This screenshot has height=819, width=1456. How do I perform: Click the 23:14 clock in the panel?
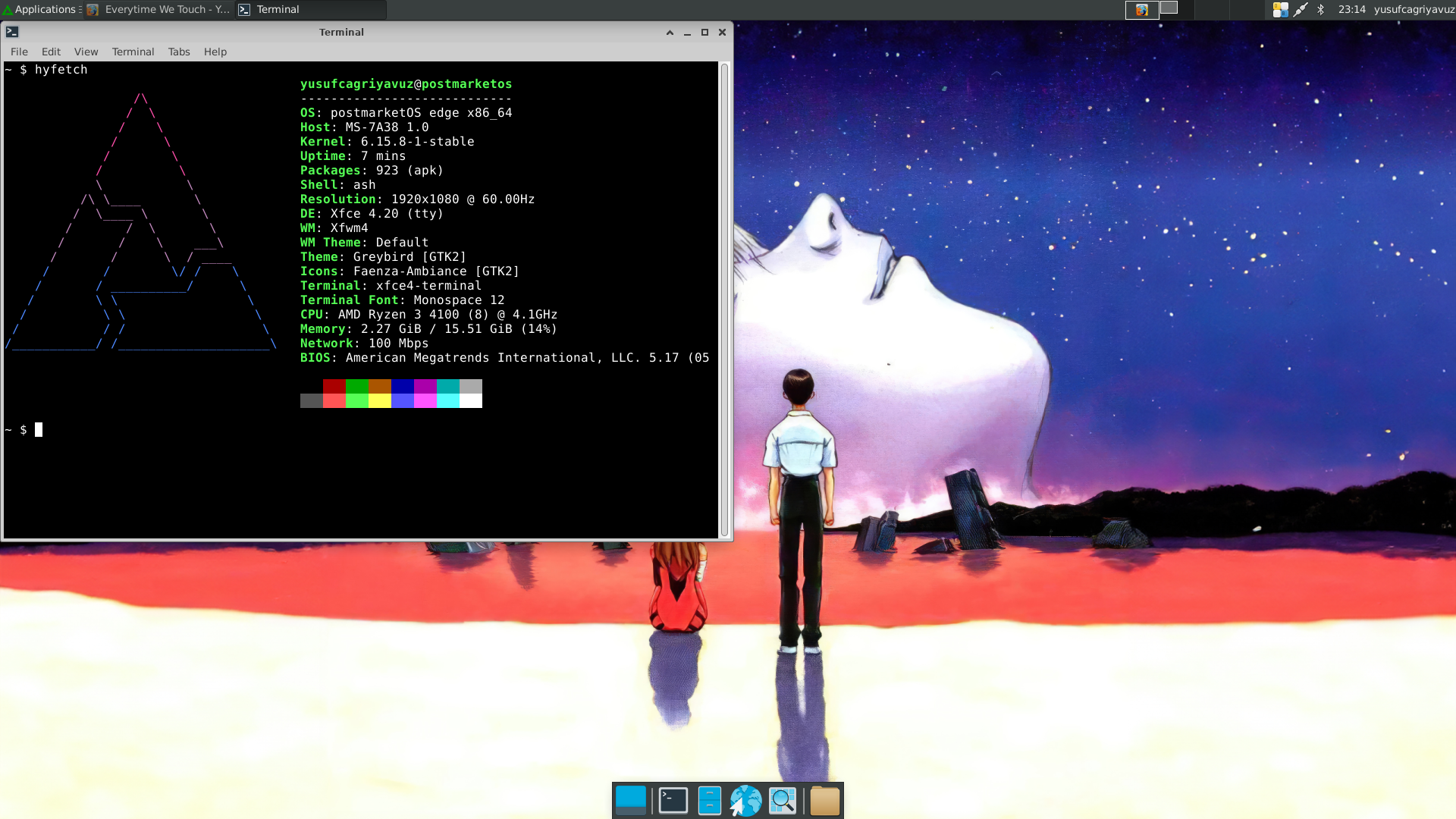pos(1351,9)
